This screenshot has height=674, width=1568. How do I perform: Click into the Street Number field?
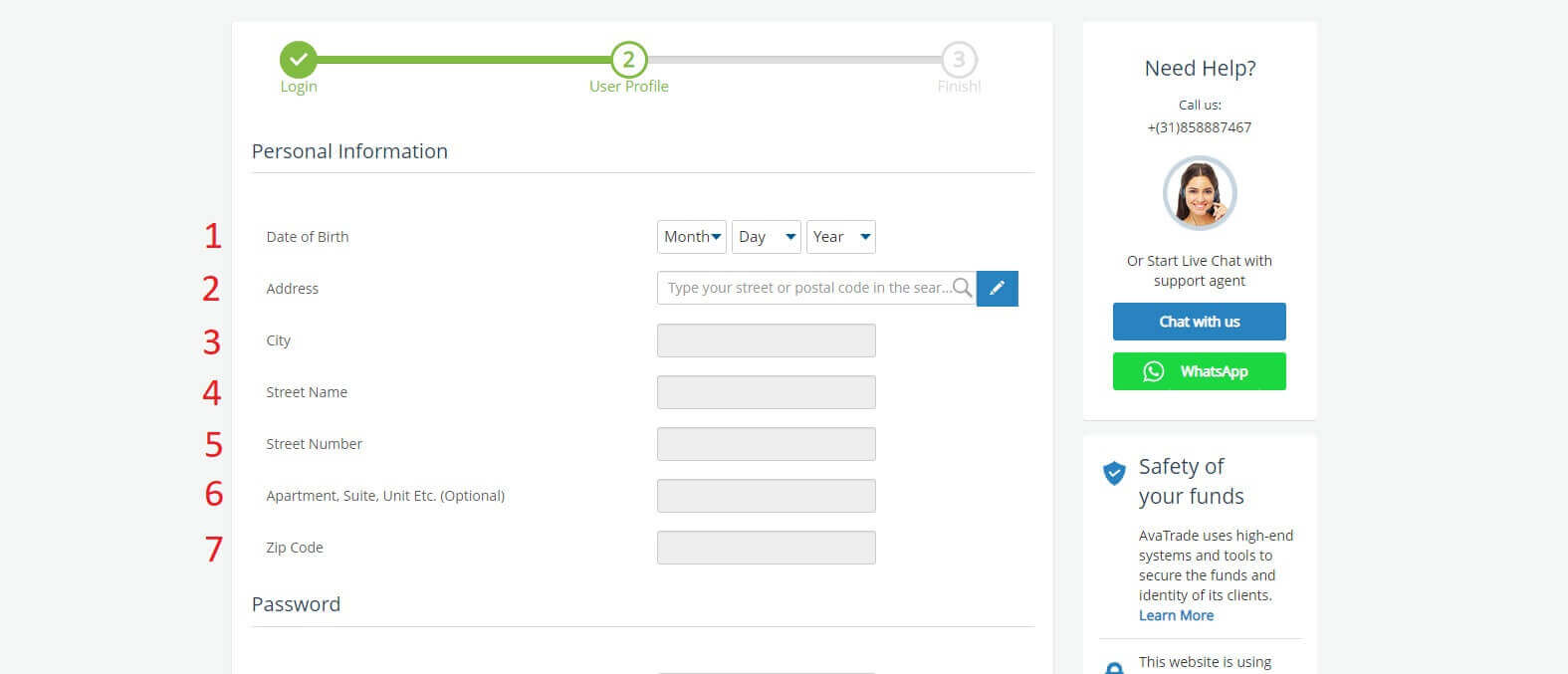click(767, 444)
